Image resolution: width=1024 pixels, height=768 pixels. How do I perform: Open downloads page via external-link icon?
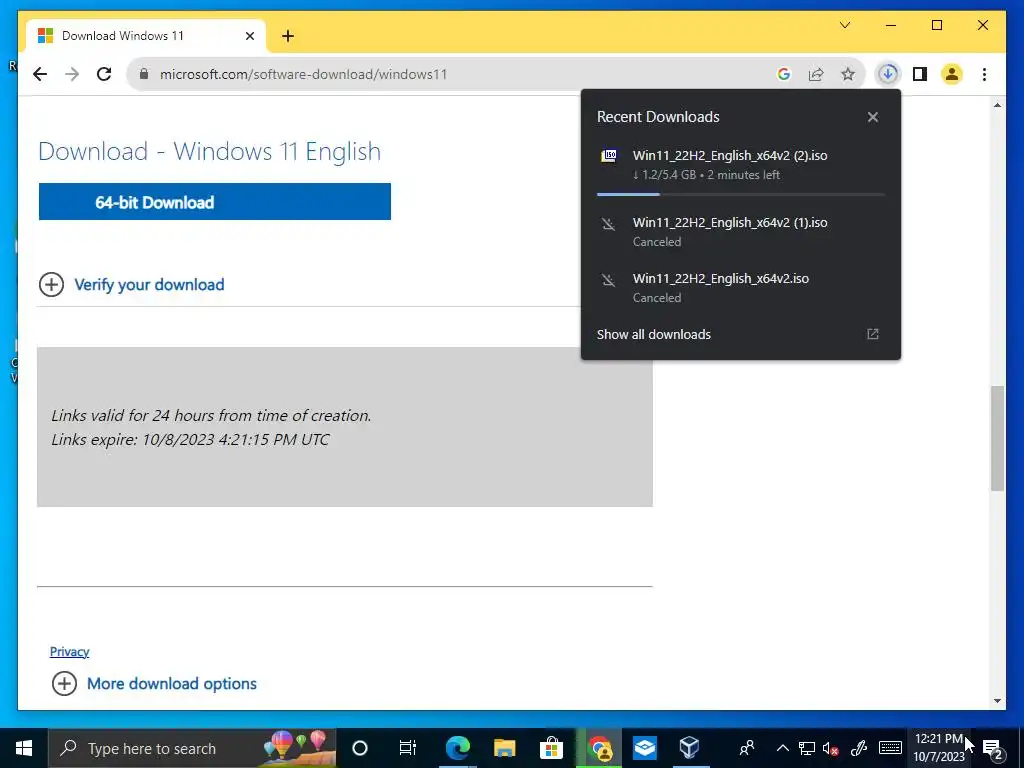click(x=872, y=334)
